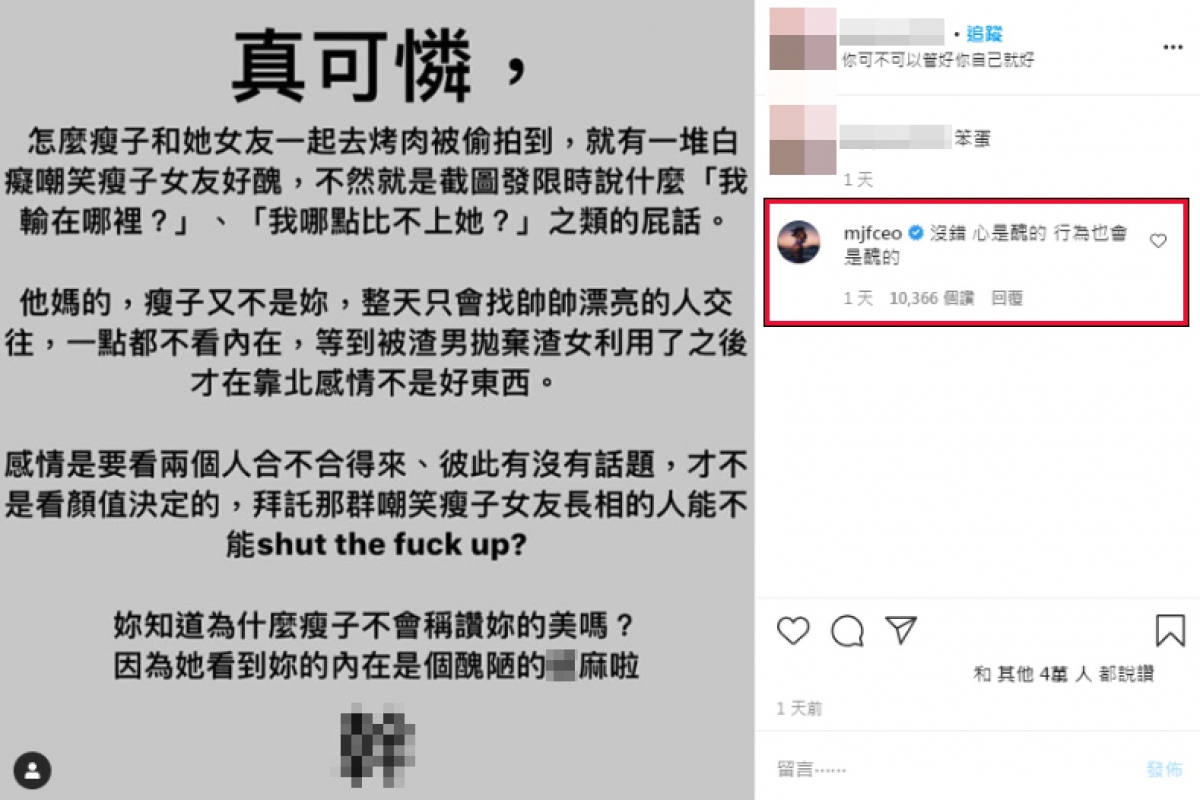
Task: Show tagged people icon on the post image
Action: (x=33, y=770)
